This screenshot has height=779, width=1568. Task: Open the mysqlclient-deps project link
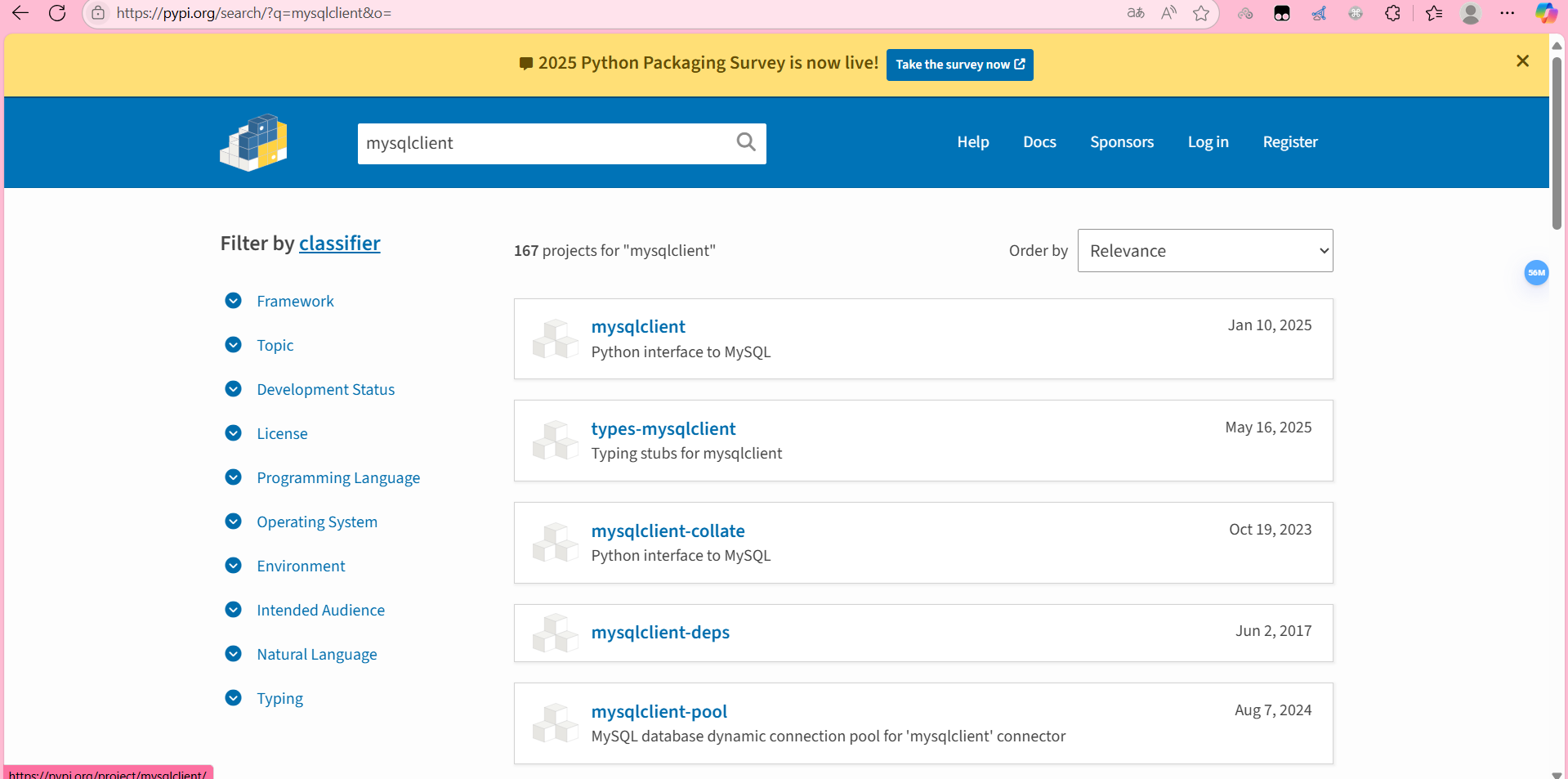pyautogui.click(x=660, y=633)
